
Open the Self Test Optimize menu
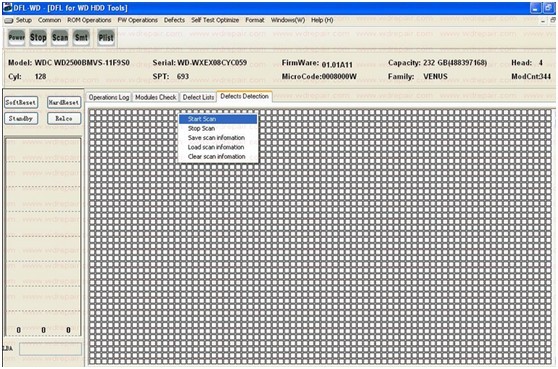click(x=215, y=20)
